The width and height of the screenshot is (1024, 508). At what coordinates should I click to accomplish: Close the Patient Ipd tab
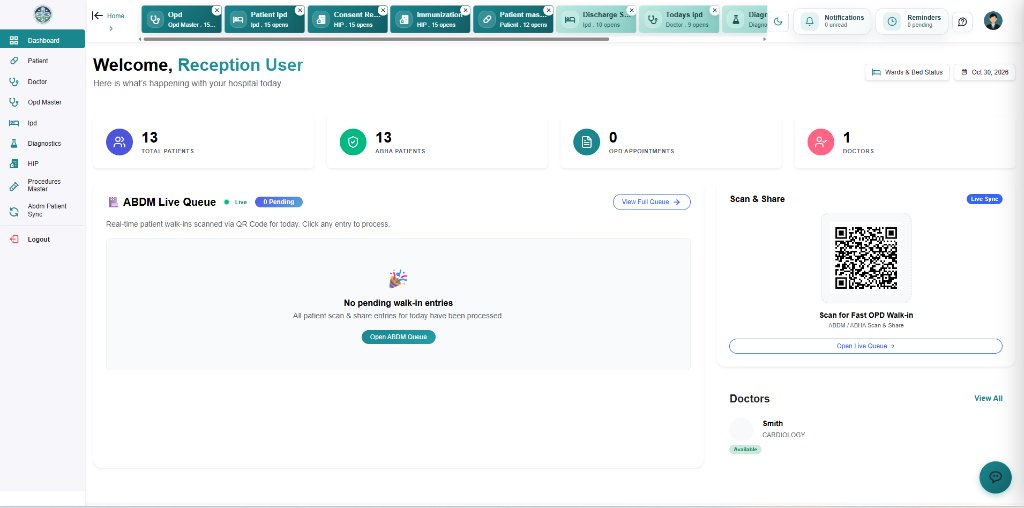pyautogui.click(x=300, y=10)
